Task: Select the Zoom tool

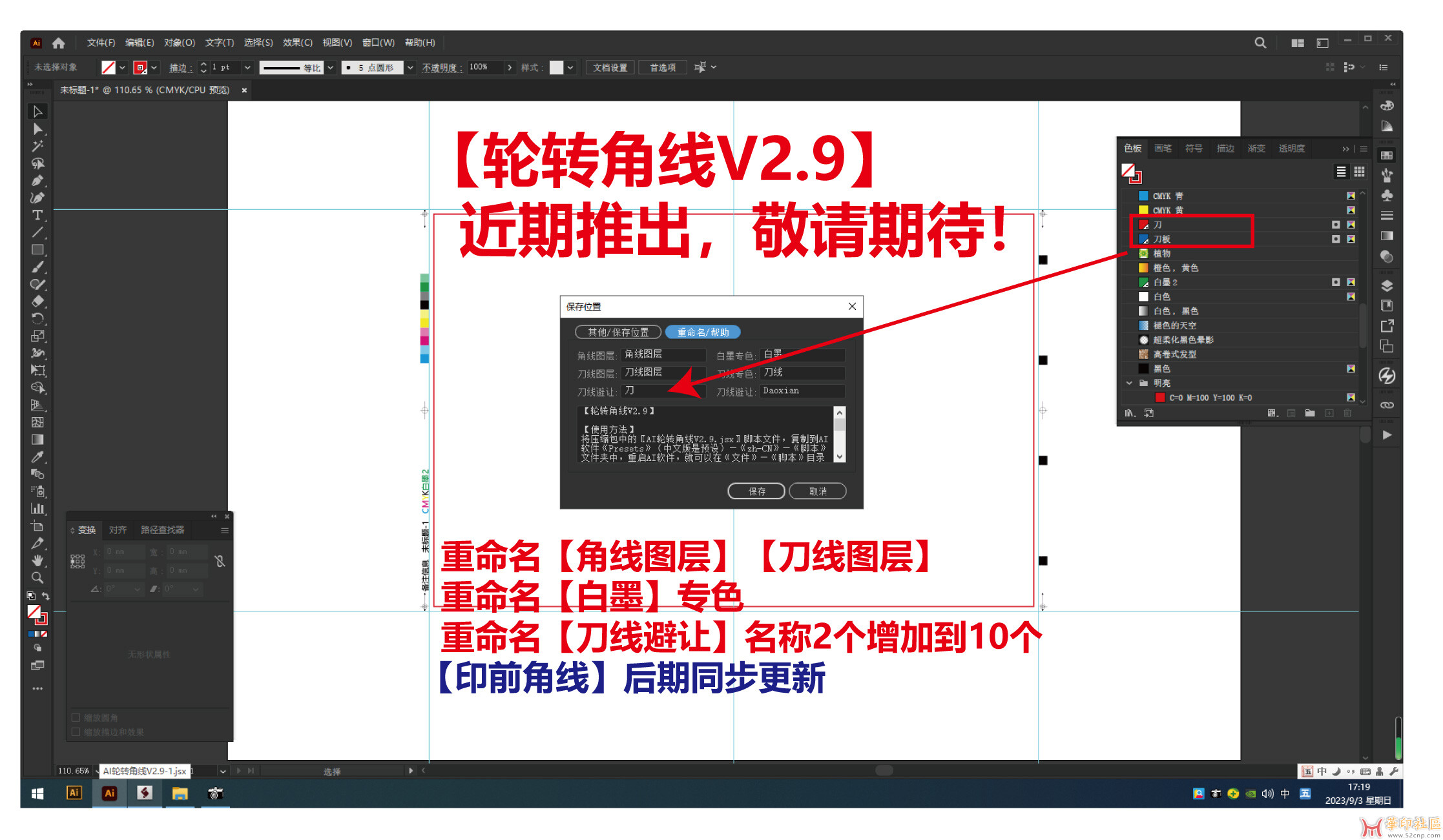Action: [37, 578]
